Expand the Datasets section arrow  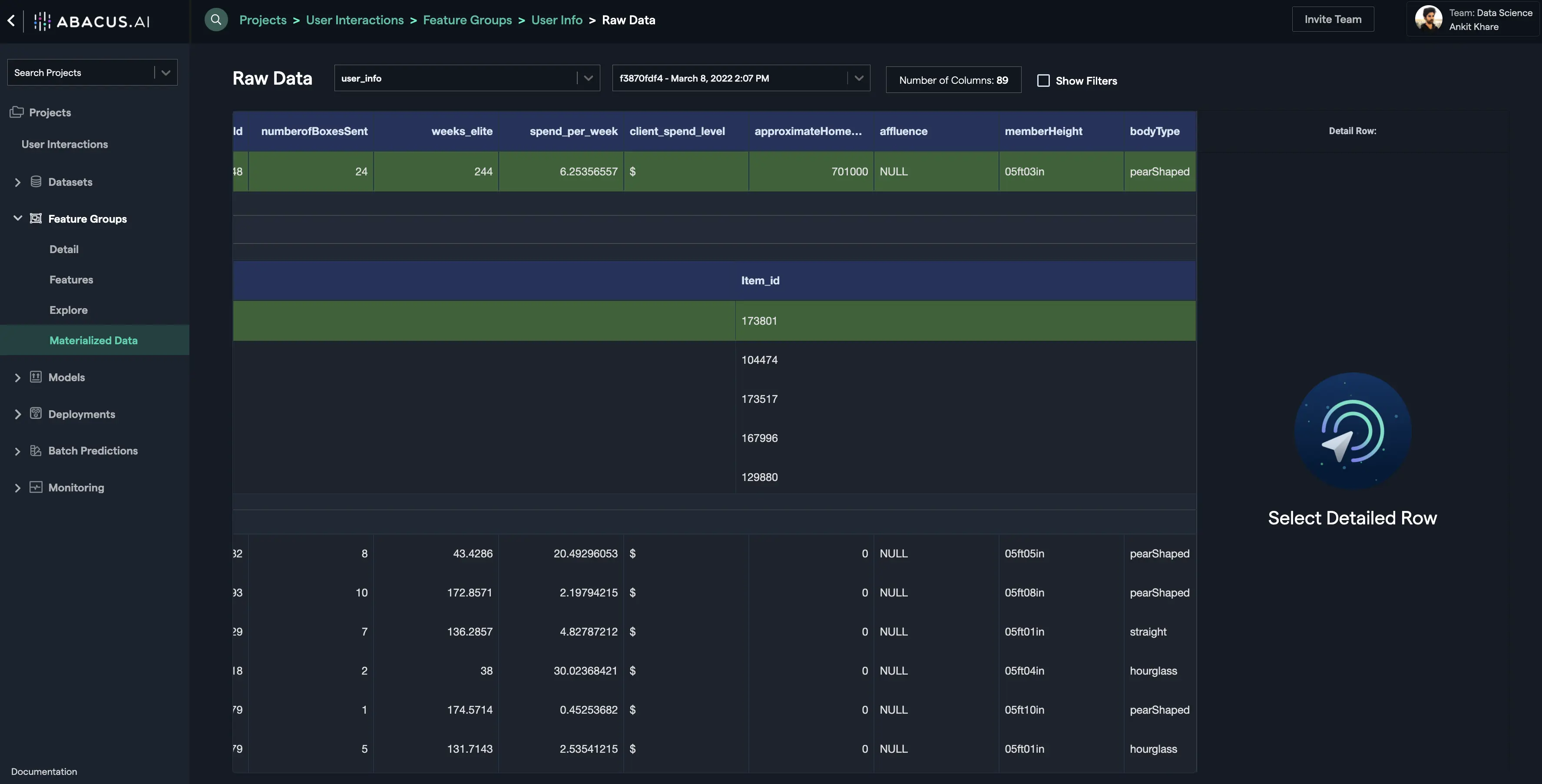click(x=17, y=182)
